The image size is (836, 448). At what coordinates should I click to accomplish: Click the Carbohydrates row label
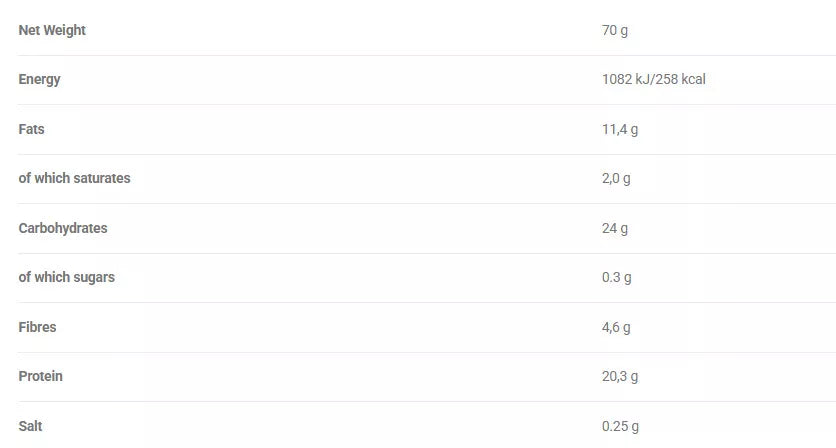63,228
